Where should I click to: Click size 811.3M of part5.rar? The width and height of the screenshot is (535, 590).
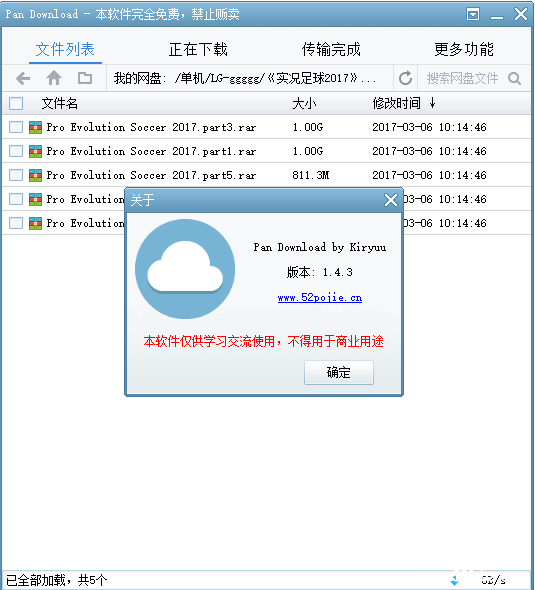tap(311, 175)
